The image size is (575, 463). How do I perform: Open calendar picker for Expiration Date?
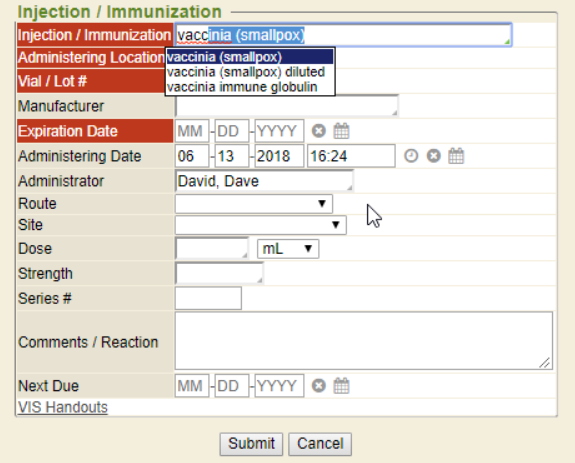pyautogui.click(x=341, y=131)
